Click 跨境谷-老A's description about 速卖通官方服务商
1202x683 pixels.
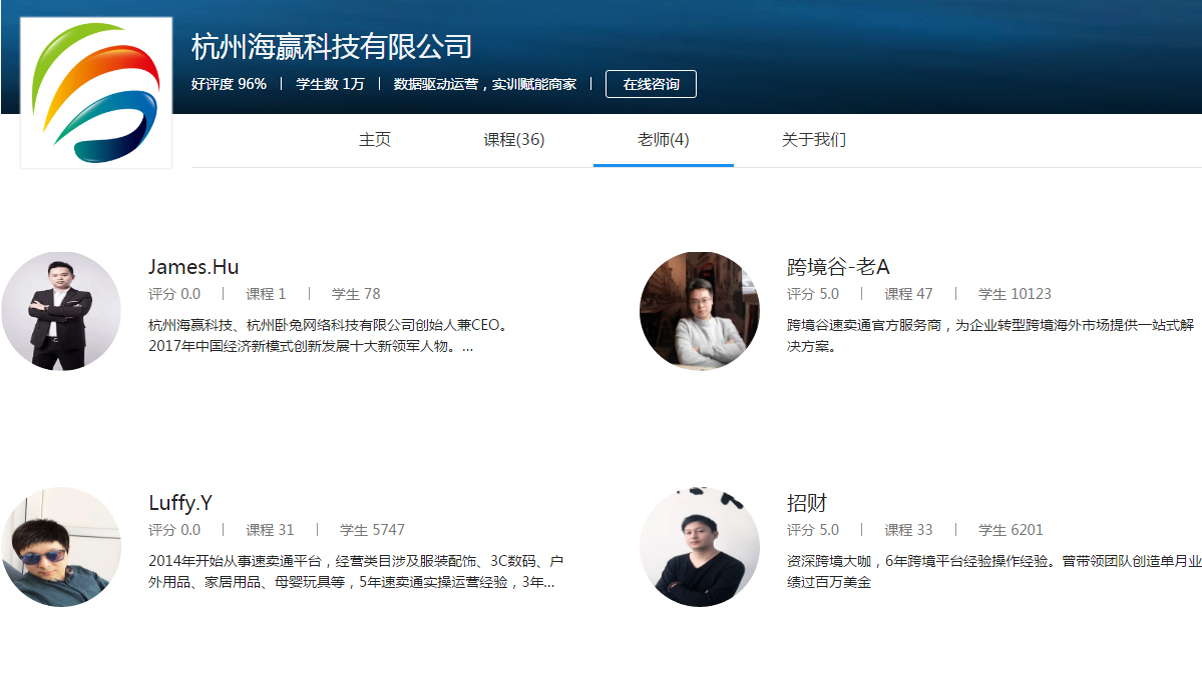coord(991,336)
